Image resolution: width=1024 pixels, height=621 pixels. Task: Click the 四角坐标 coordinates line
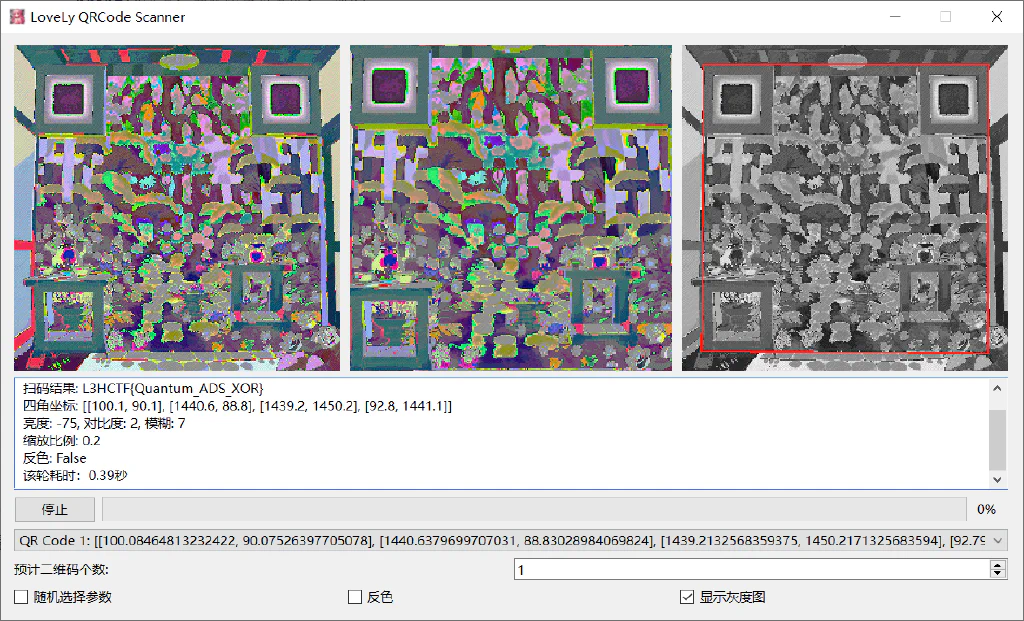(x=237, y=406)
